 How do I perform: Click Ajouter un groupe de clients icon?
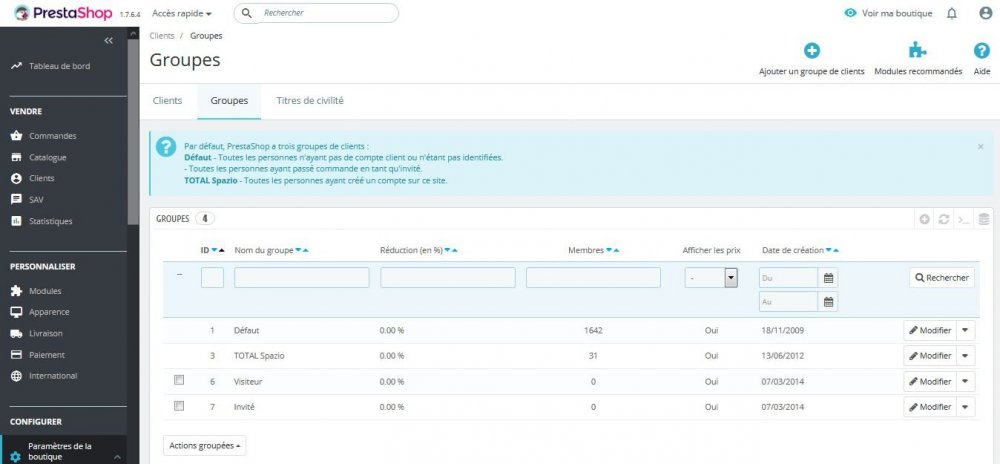[x=811, y=51]
